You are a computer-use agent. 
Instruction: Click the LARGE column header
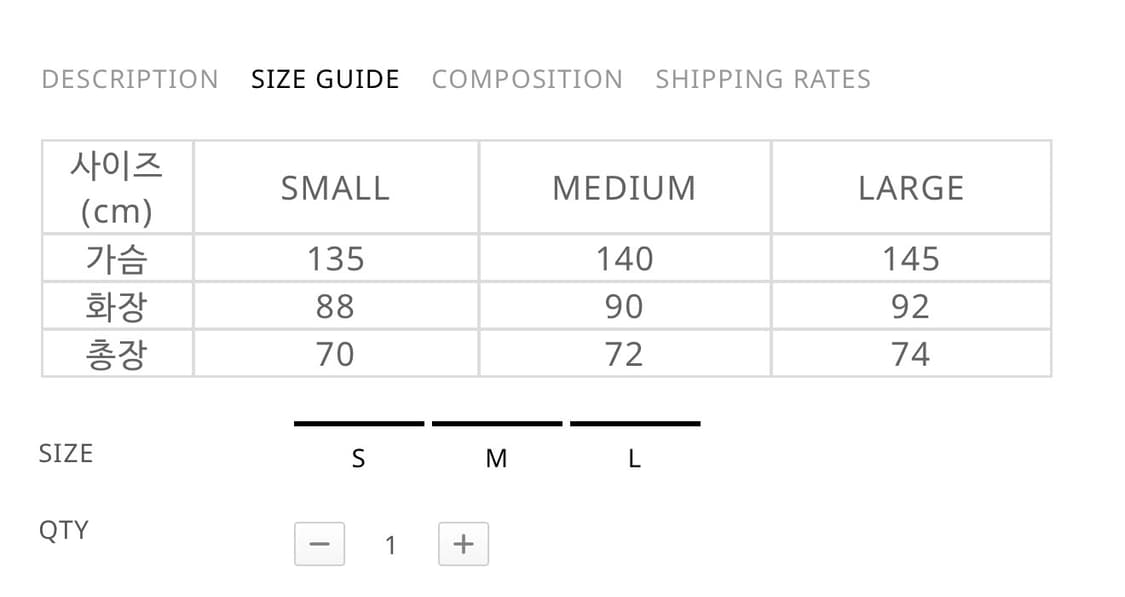(911, 188)
